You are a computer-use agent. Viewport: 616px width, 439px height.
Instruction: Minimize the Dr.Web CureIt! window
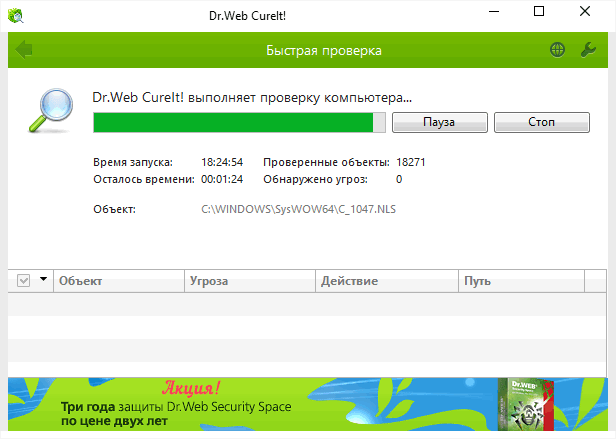[x=494, y=12]
